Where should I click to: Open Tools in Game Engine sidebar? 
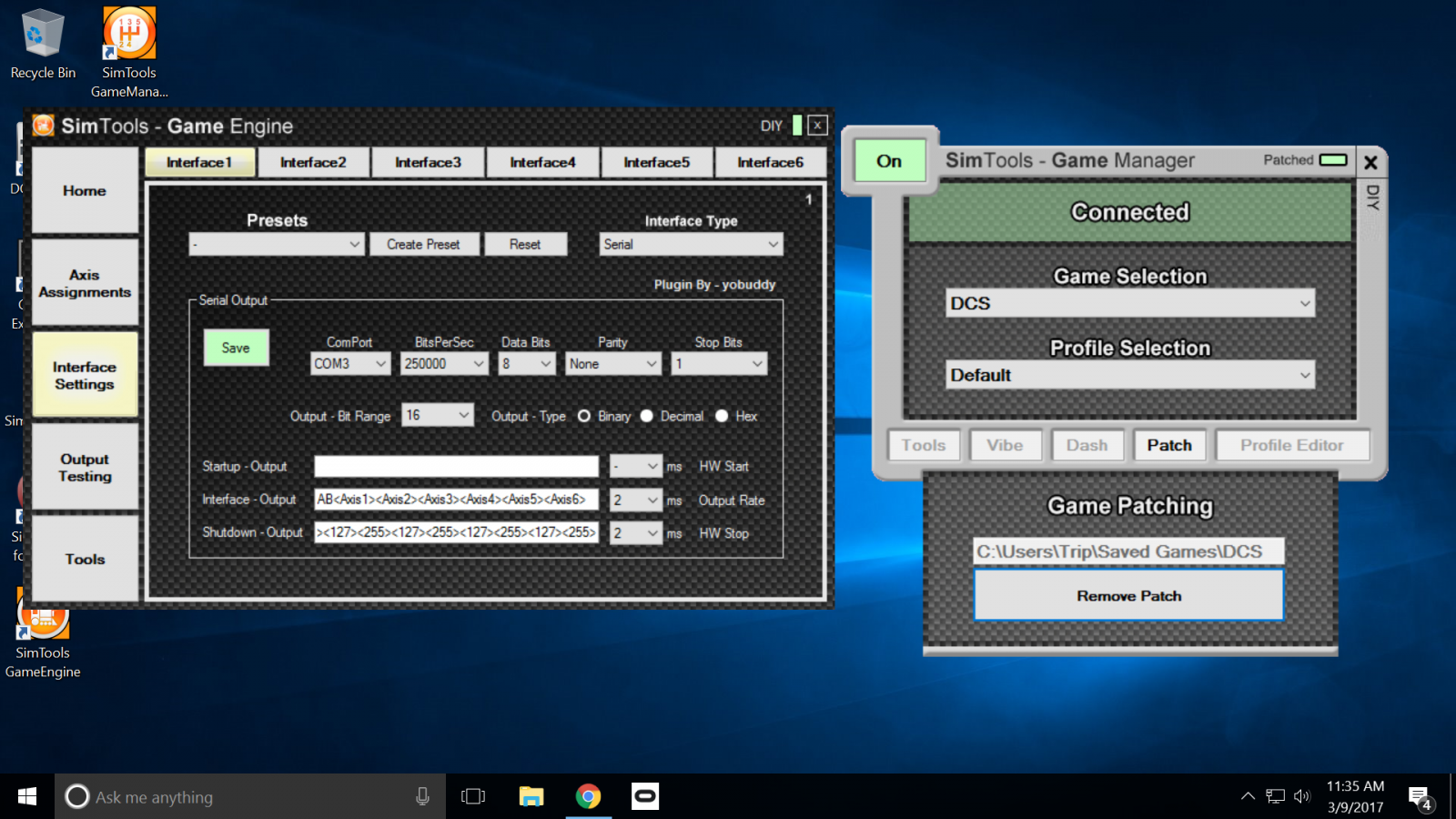[85, 559]
